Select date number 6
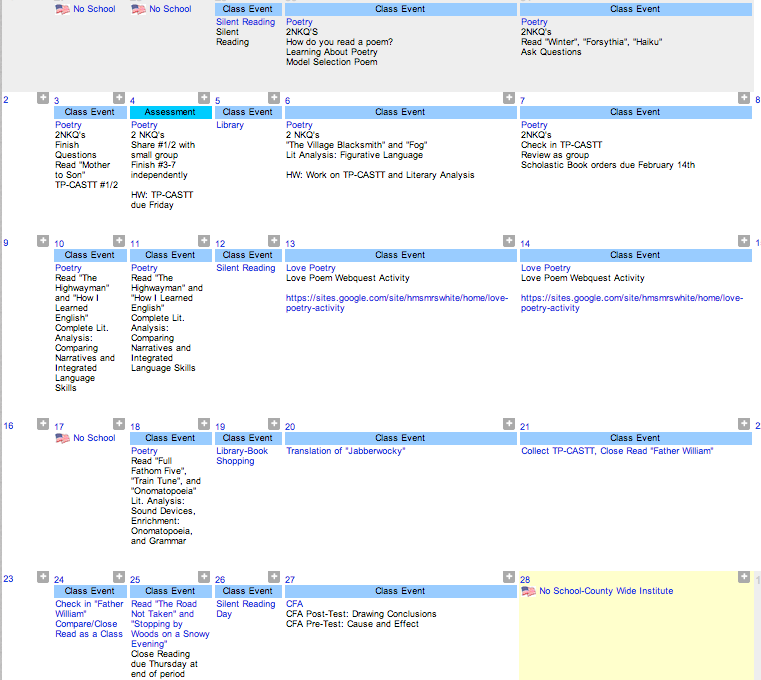Screen dimensions: 761x680 (x=287, y=101)
